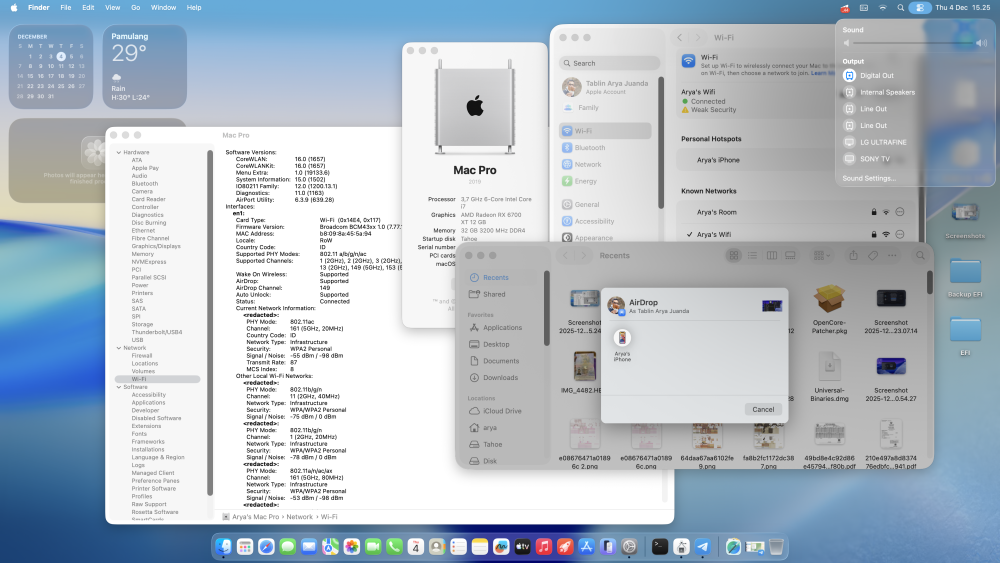Viewport: 1000px width, 563px height.
Task: Open the Apple menu
Action: 14,8
